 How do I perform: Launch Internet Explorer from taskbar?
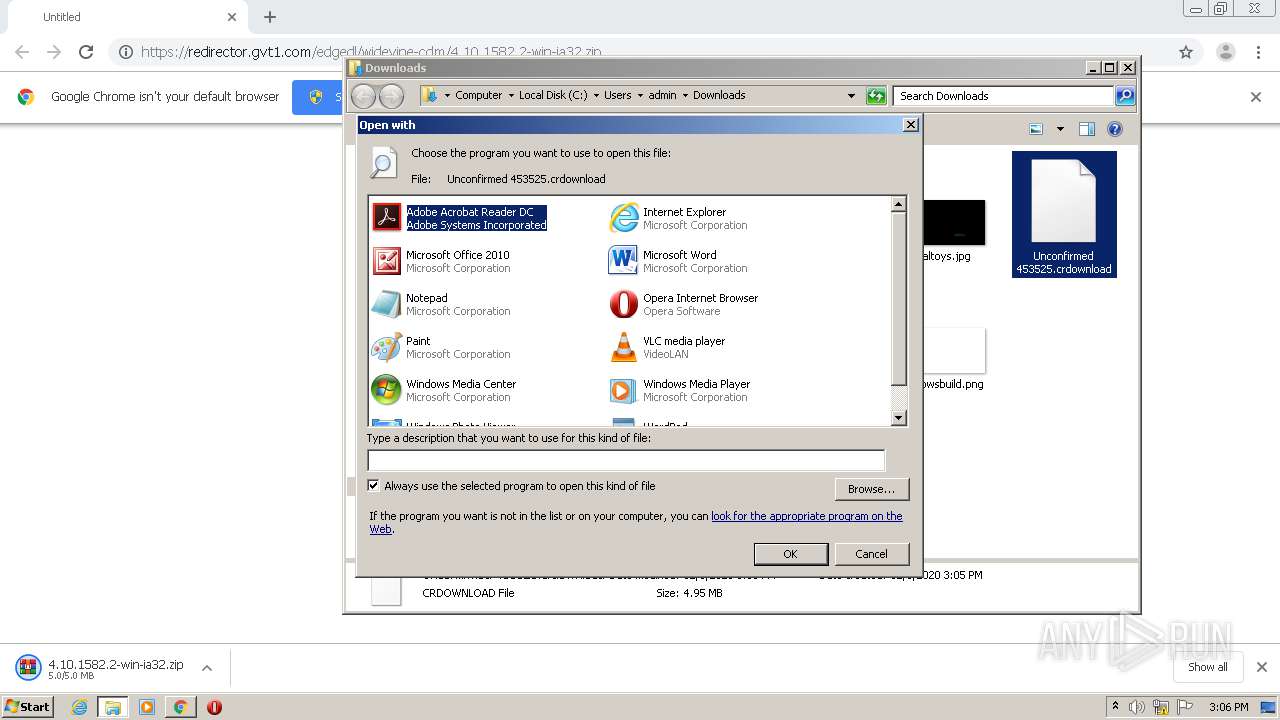pyautogui.click(x=79, y=707)
